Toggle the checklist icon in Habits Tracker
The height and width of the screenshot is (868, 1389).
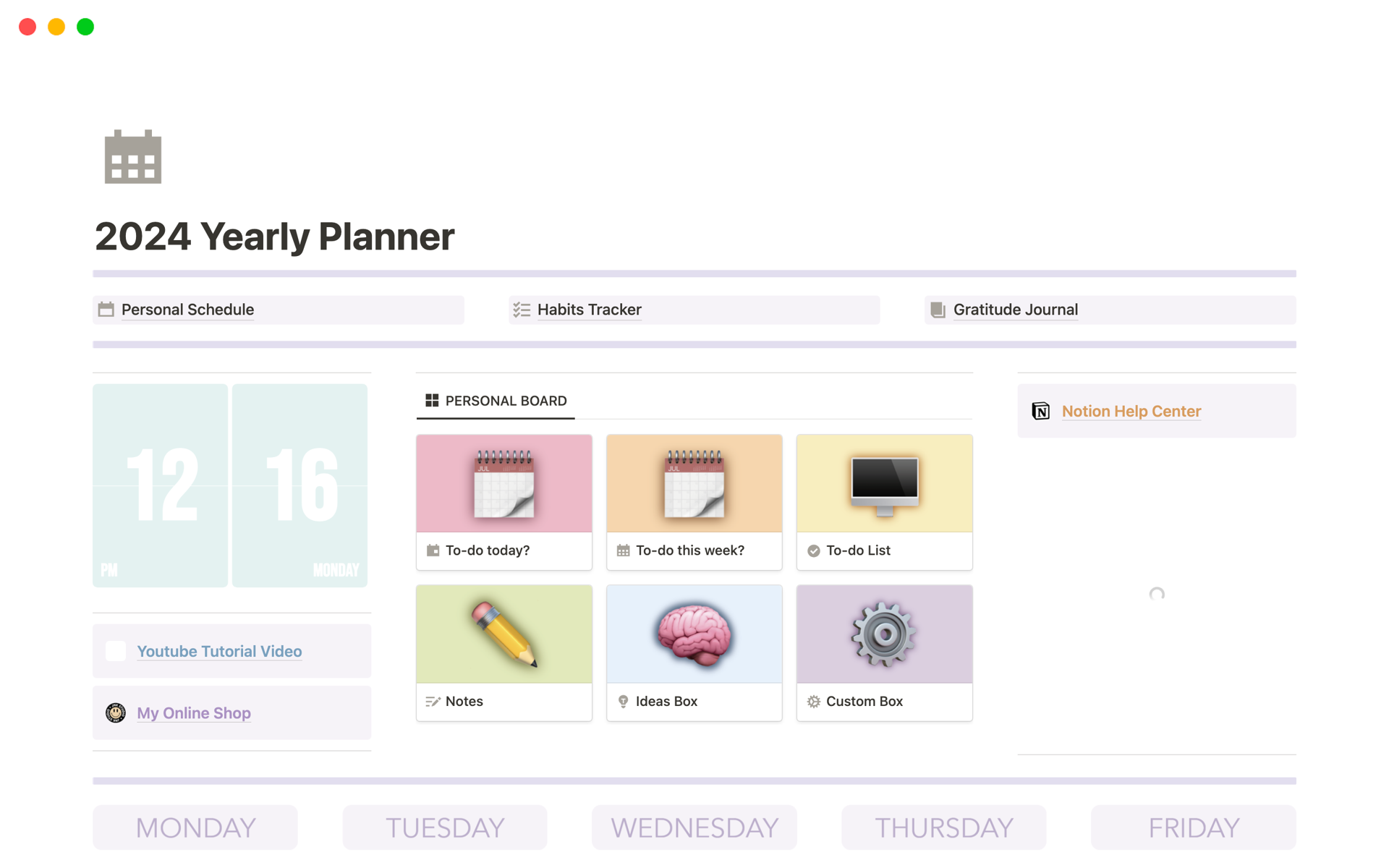521,309
